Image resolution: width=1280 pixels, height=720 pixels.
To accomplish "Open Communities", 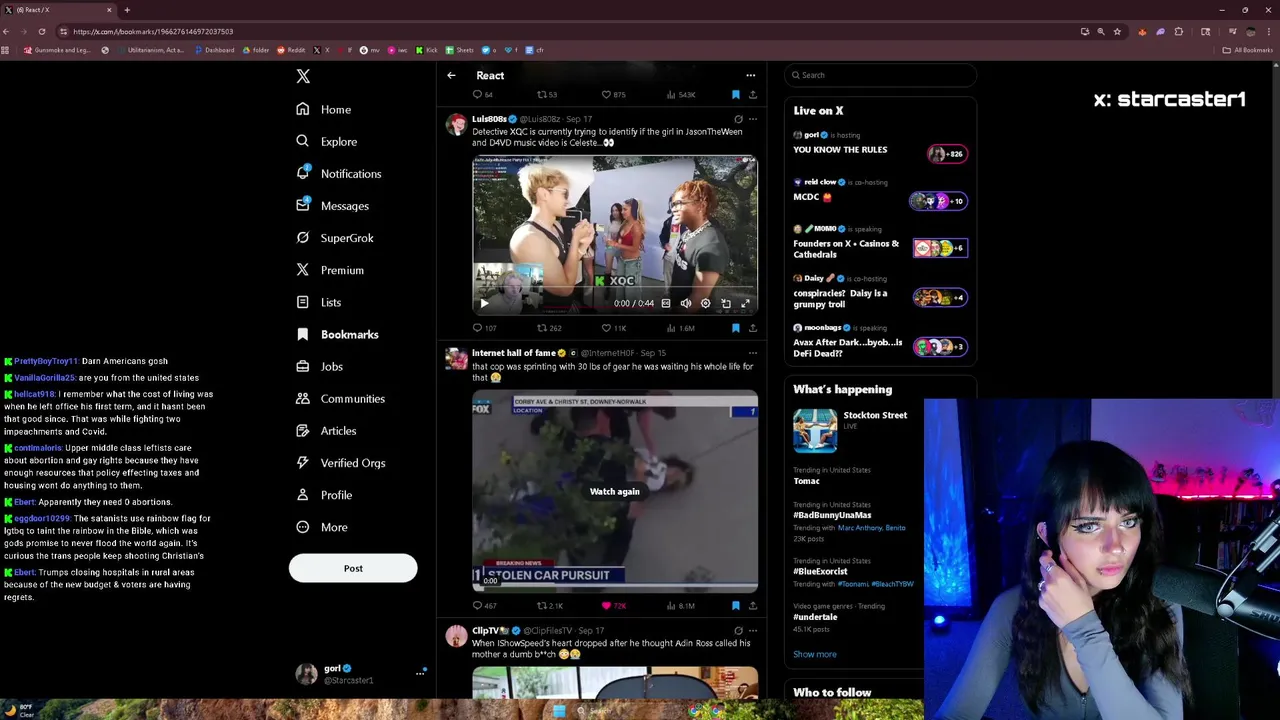I will point(340,398).
